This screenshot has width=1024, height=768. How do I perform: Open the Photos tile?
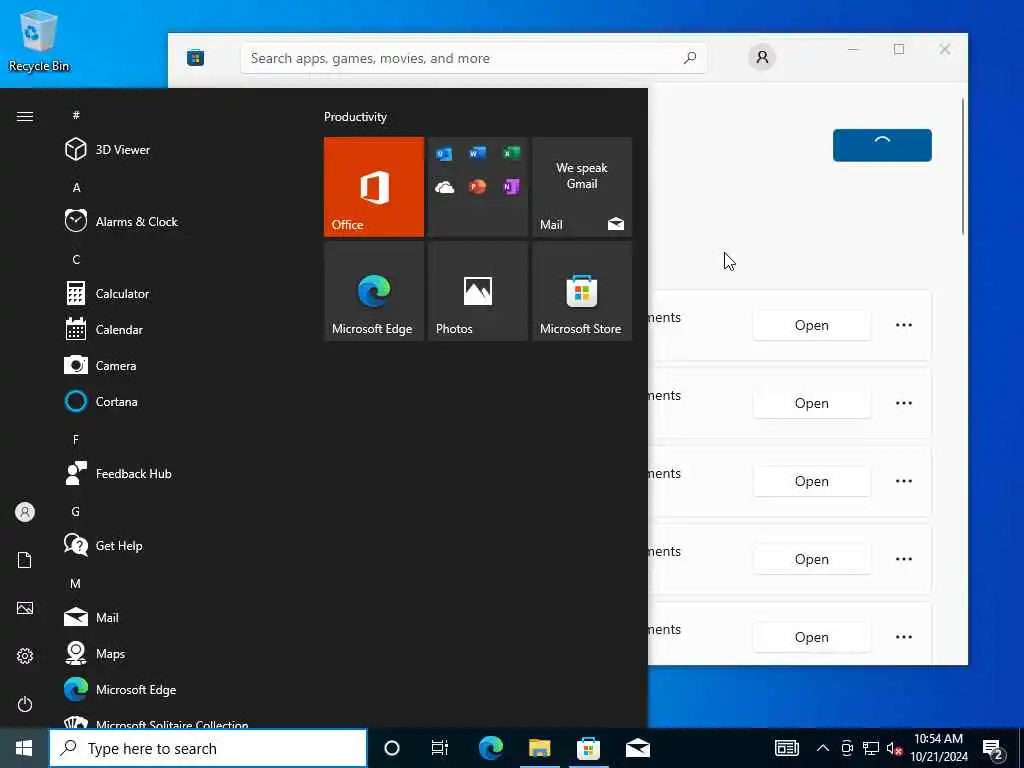(x=478, y=291)
